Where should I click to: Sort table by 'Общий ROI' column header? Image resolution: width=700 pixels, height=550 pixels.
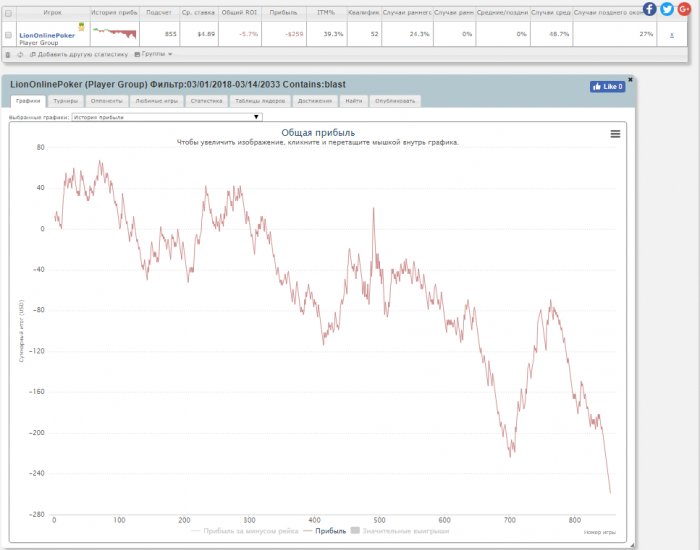pyautogui.click(x=236, y=11)
